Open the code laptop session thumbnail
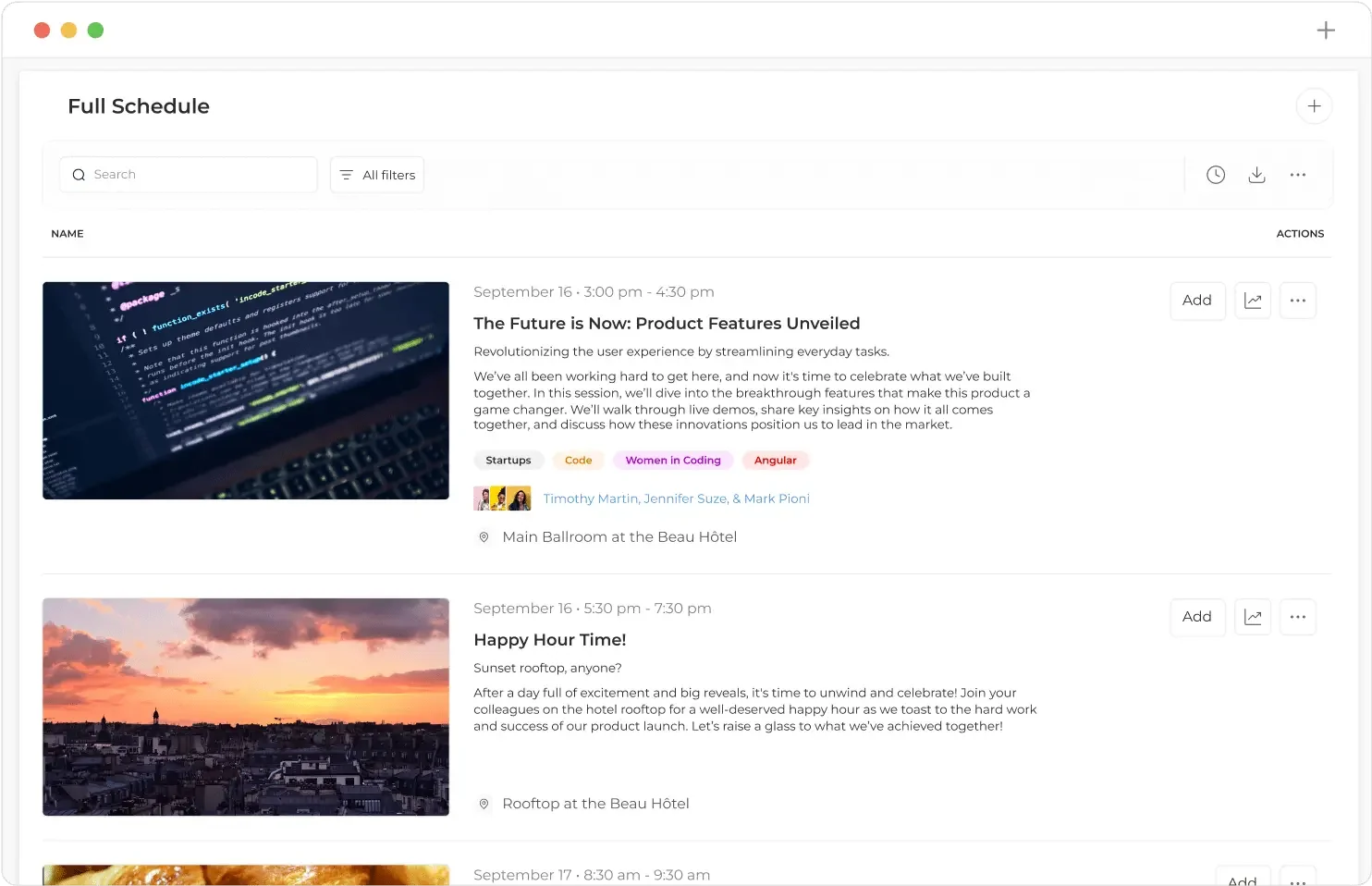The width and height of the screenshot is (1372, 886). pyautogui.click(x=246, y=390)
